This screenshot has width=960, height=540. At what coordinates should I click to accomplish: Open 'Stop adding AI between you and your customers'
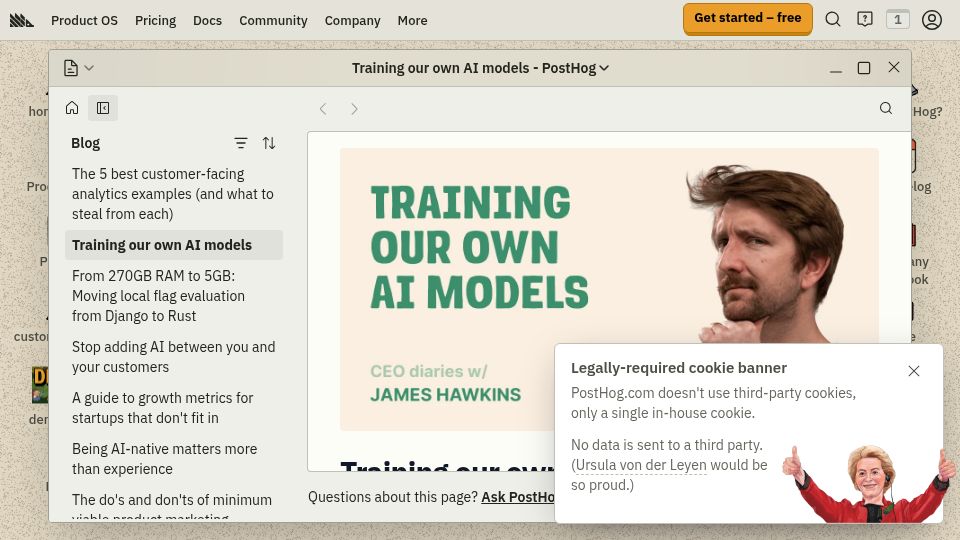[x=173, y=357]
